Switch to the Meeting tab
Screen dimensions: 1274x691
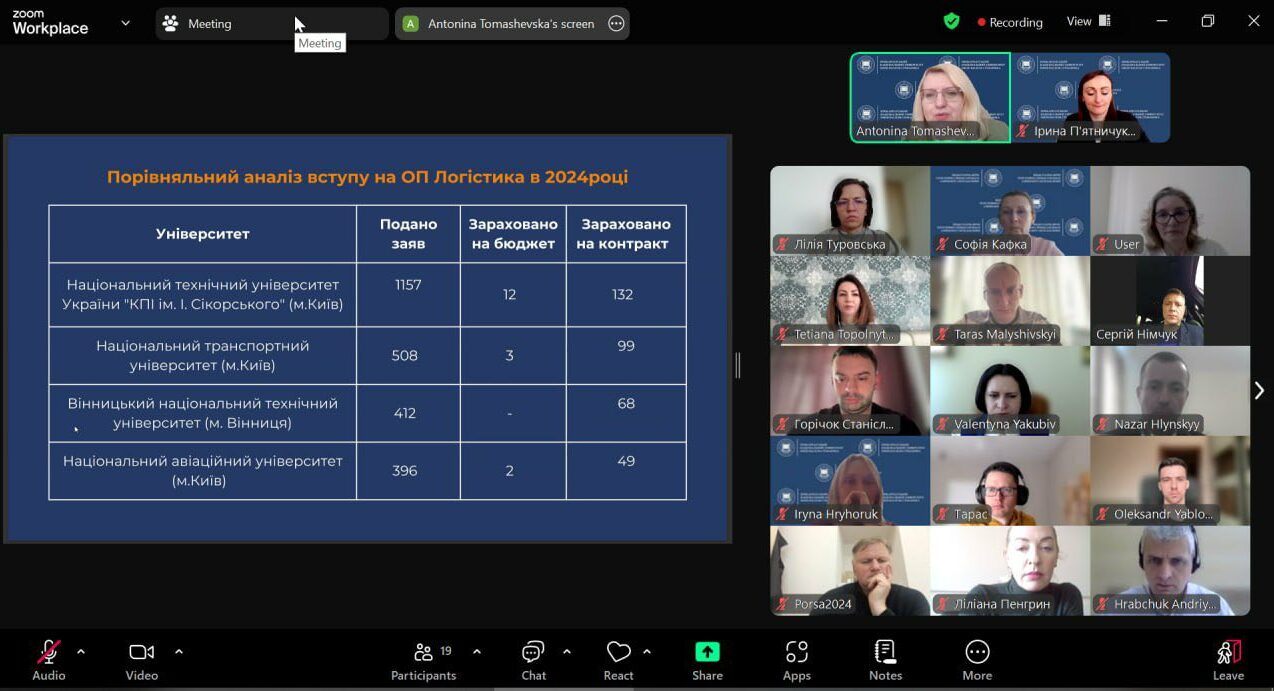coord(210,23)
